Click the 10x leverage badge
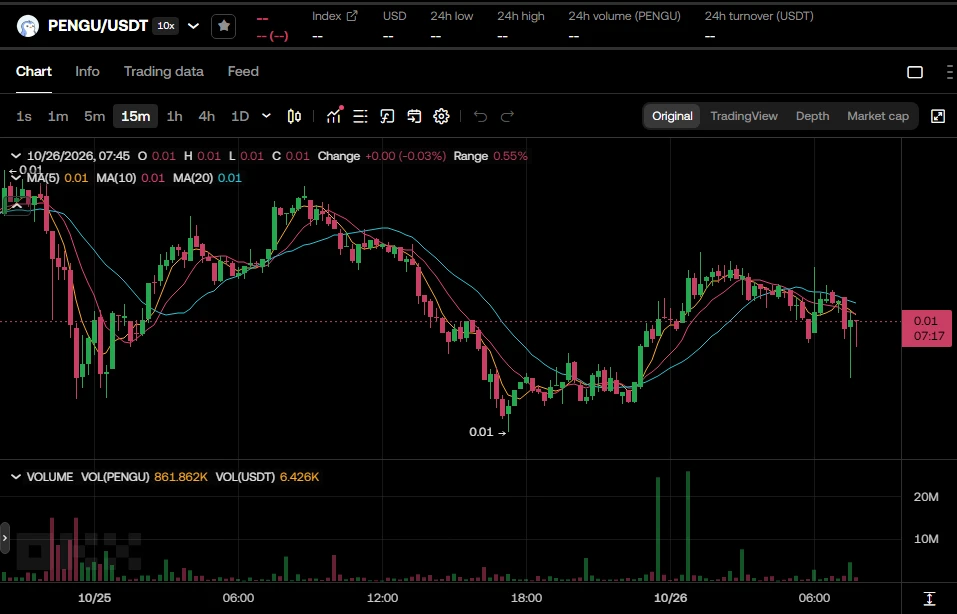The height and width of the screenshot is (614, 957). [x=166, y=26]
